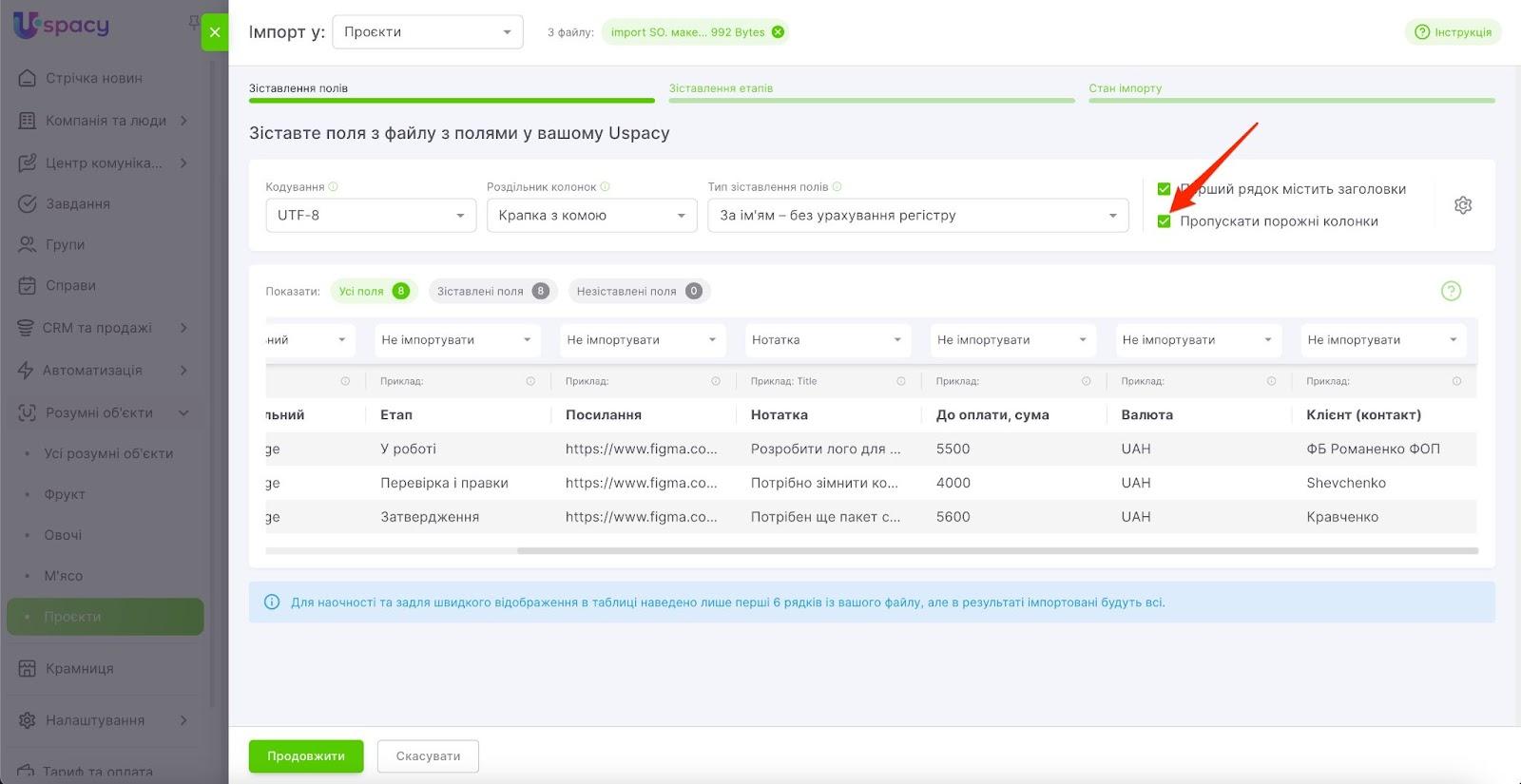Click the table's horizontal scrollbar
Viewport: 1521px width, 784px height.
(x=996, y=551)
